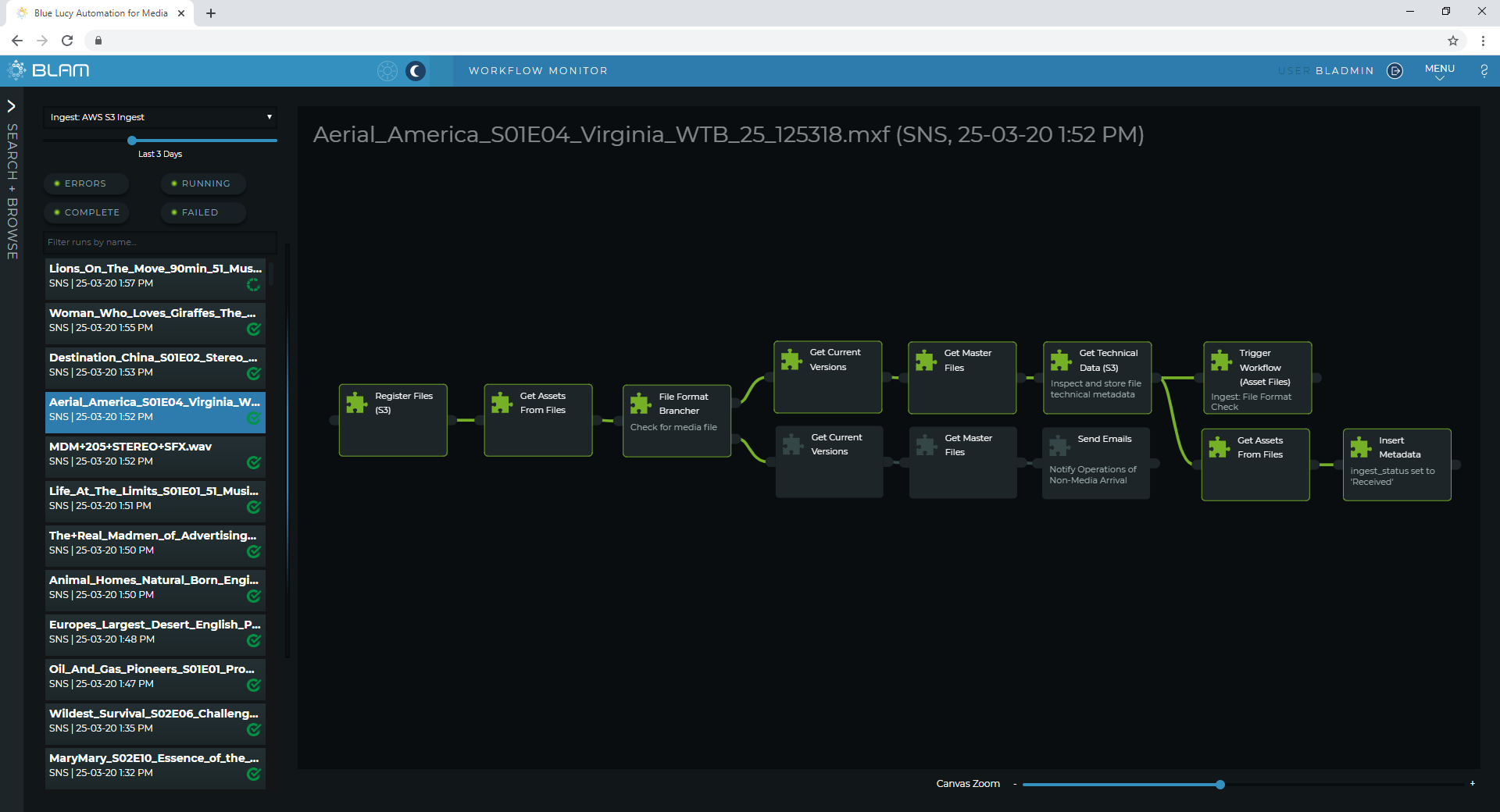Adjust the Canvas Zoom slider handle
This screenshot has height=812, width=1500.
tap(1220, 785)
